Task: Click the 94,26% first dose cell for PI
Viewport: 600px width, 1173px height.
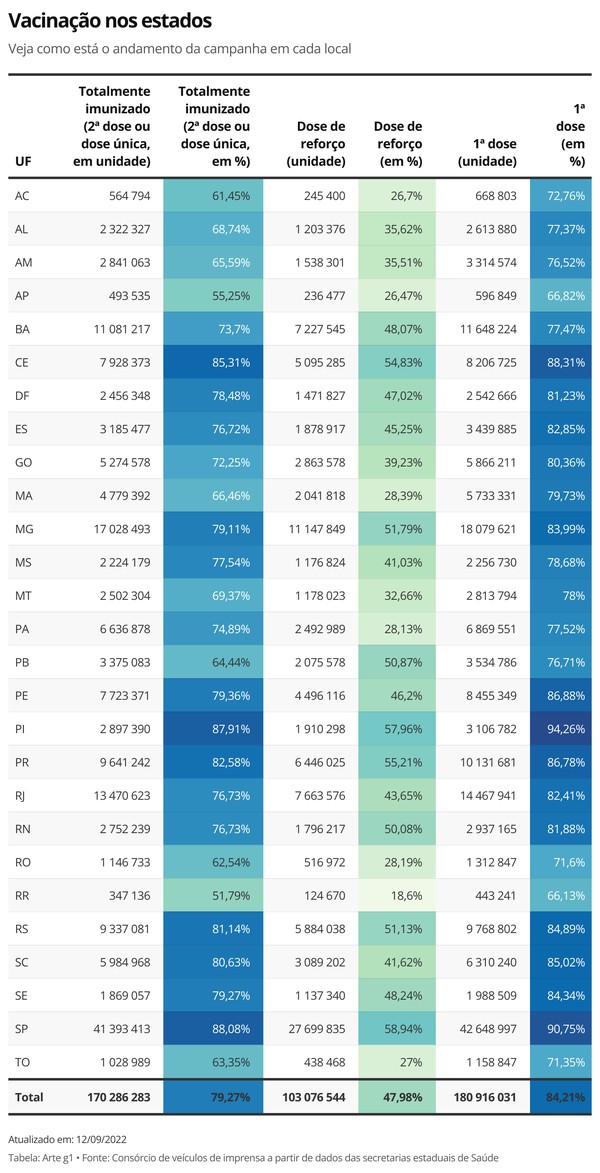Action: click(560, 729)
